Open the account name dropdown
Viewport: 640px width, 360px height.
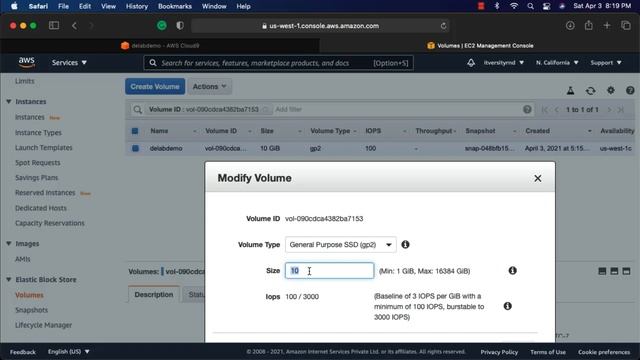pos(503,63)
